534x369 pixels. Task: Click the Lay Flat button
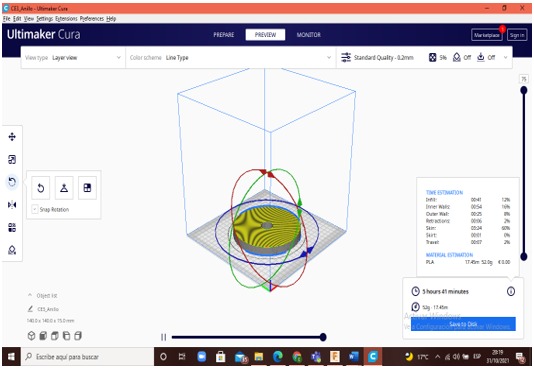64,188
